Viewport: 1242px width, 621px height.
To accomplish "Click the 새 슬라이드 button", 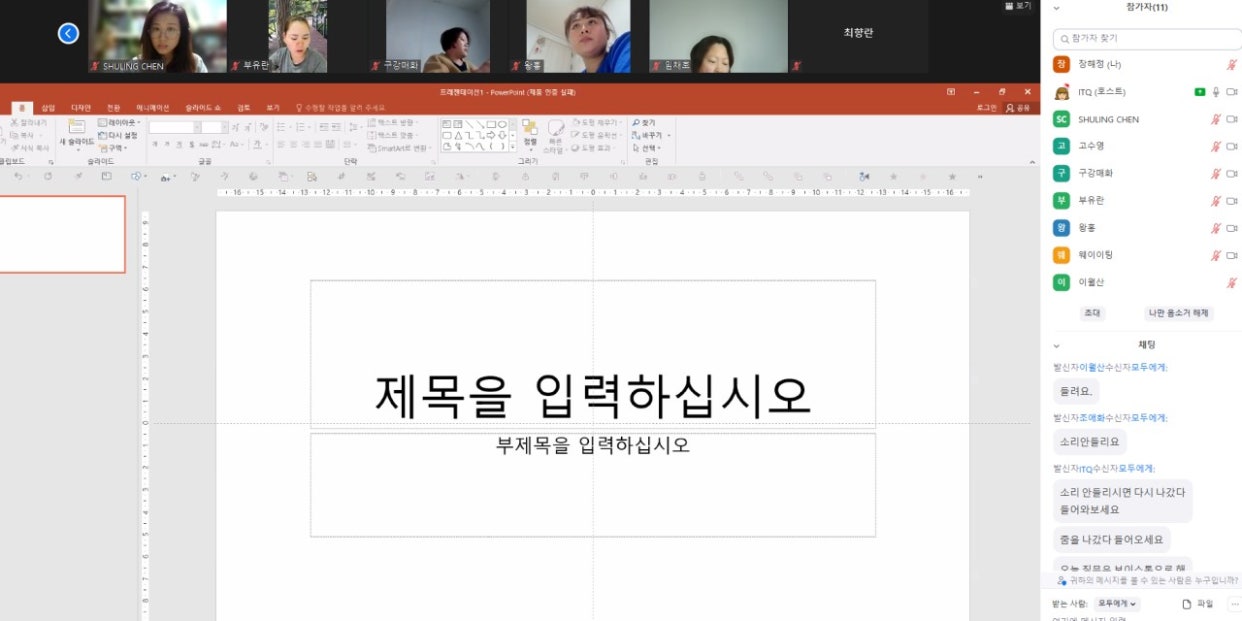I will click(77, 133).
